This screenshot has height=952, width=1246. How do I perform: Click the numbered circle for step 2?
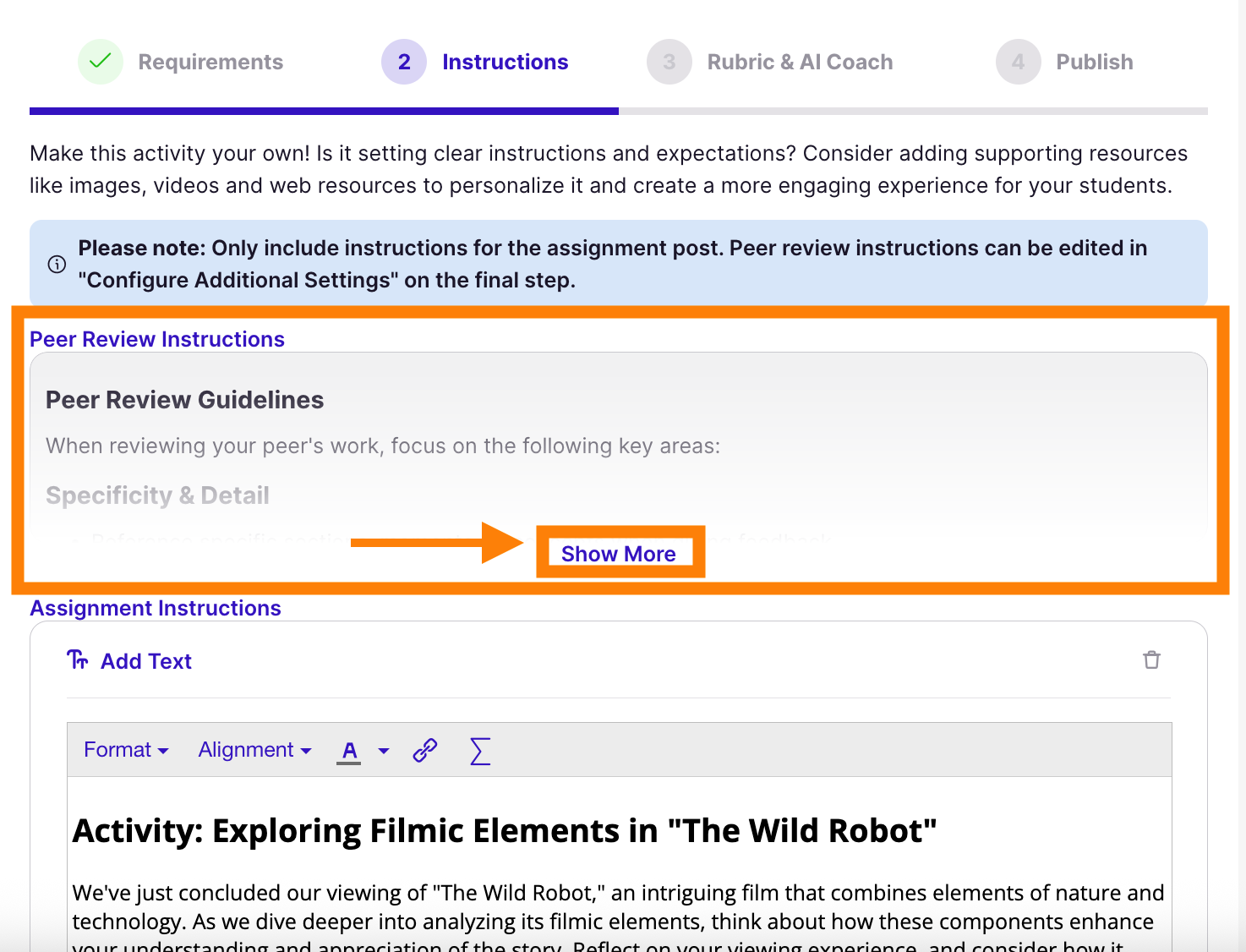coord(404,62)
